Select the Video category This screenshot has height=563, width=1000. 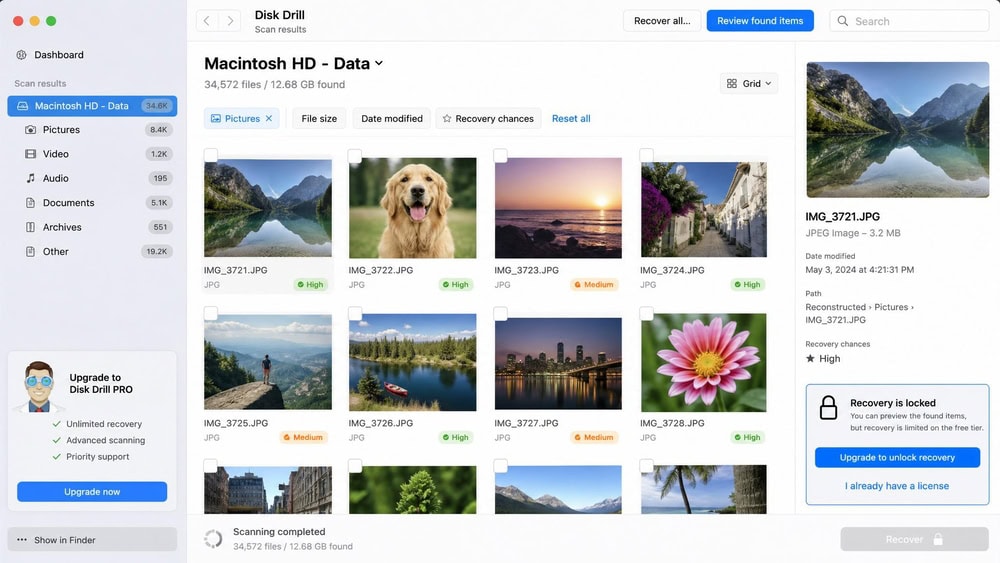(x=92, y=154)
